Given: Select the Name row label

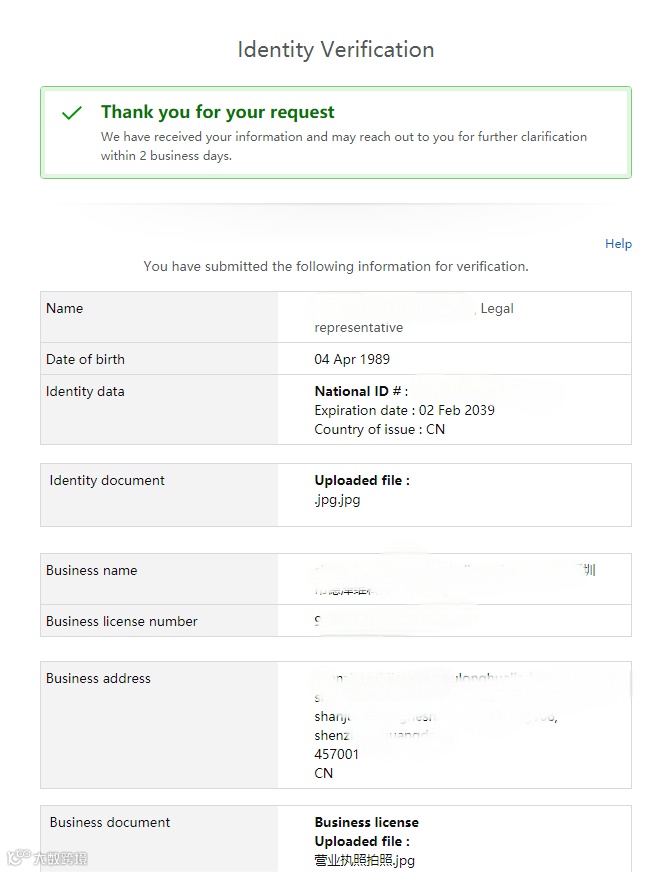Looking at the screenshot, I should coord(64,308).
